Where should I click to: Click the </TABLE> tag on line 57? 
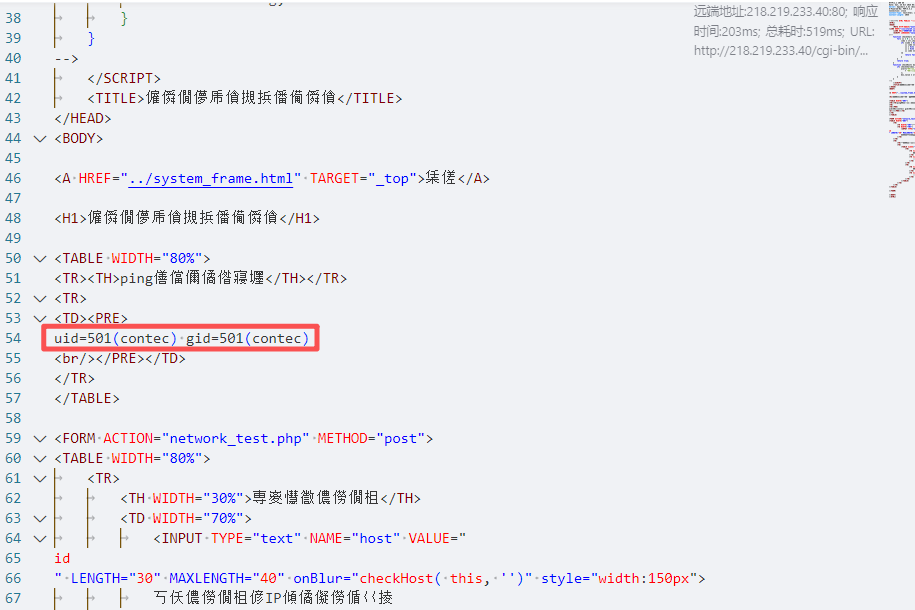point(87,399)
